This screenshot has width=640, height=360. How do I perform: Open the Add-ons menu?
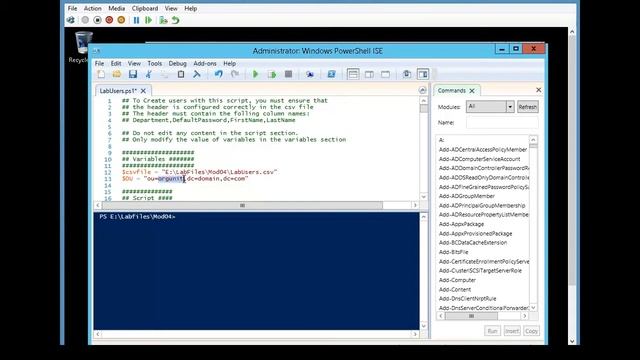[x=205, y=64]
